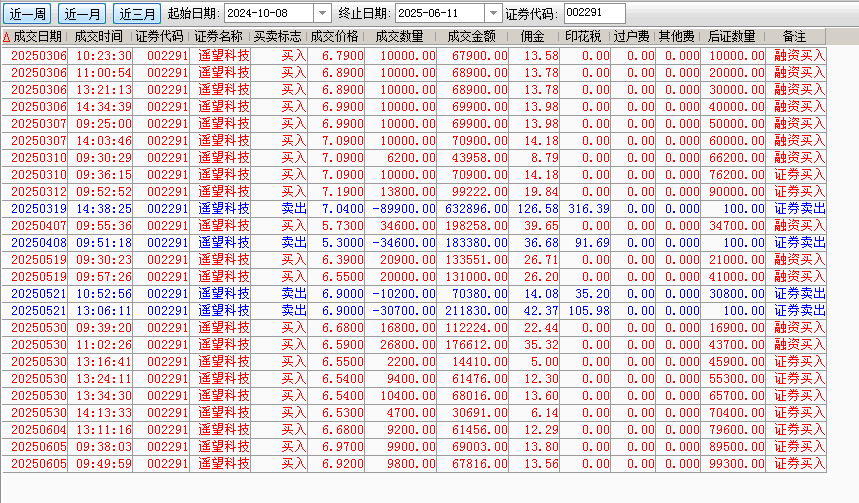Click the time cell 14:34:39
The image size is (859, 503).
pyautogui.click(x=104, y=107)
